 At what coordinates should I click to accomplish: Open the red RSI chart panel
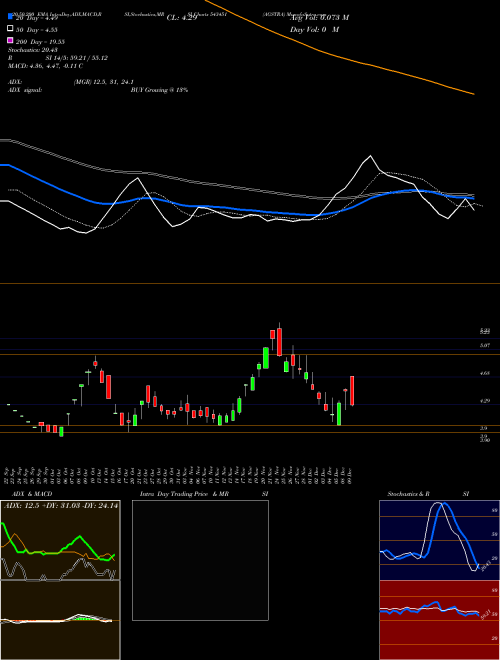click(439, 620)
